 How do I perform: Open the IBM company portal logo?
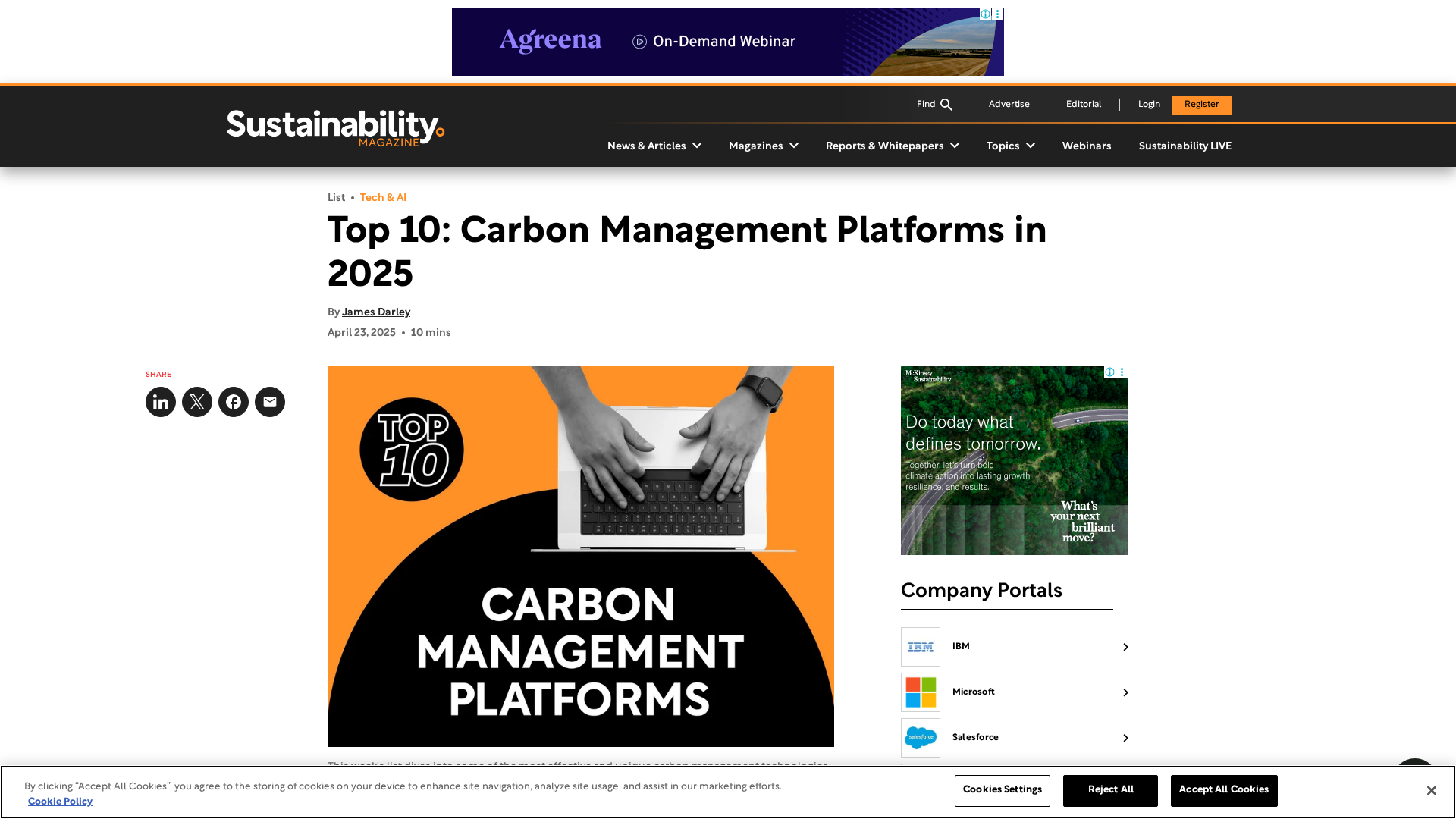(x=921, y=647)
